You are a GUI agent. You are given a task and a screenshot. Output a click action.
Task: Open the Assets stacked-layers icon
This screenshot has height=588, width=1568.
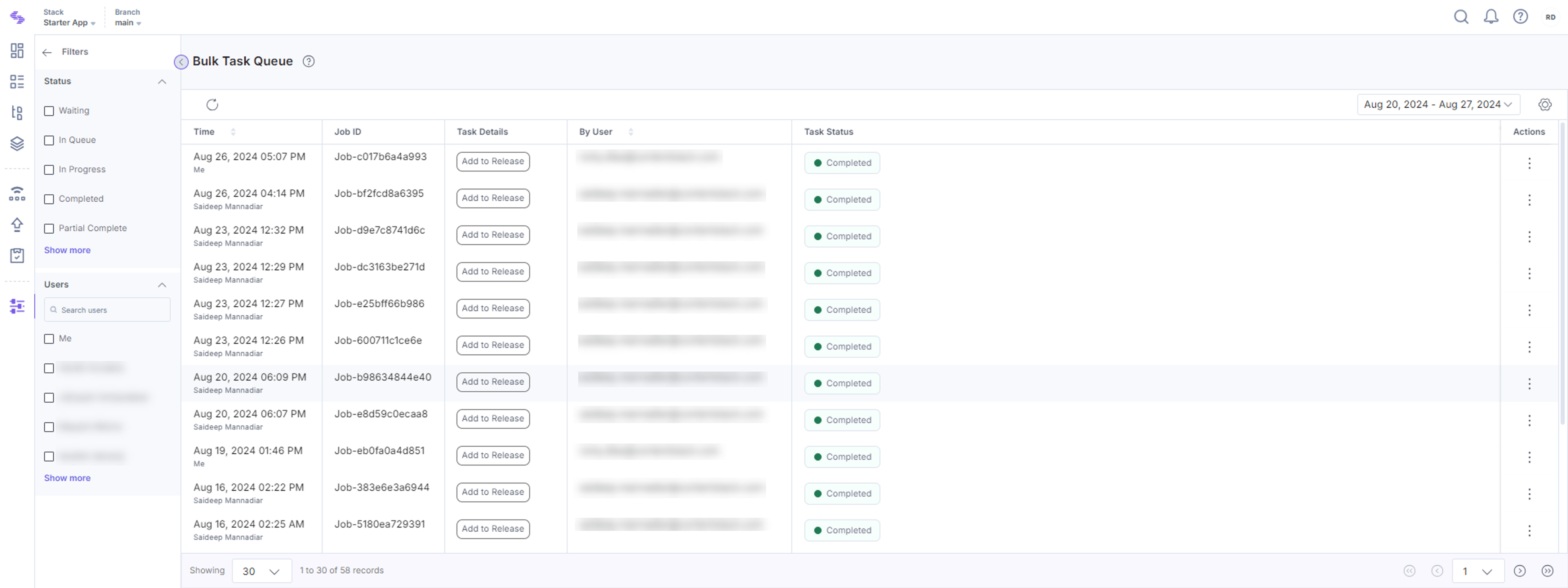tap(17, 144)
